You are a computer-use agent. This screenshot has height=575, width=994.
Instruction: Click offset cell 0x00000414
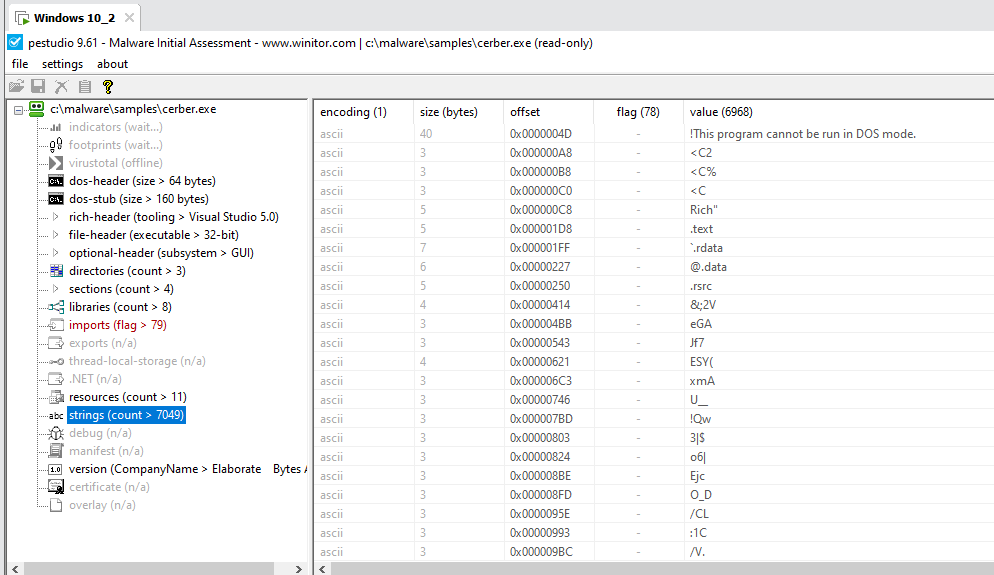[539, 305]
